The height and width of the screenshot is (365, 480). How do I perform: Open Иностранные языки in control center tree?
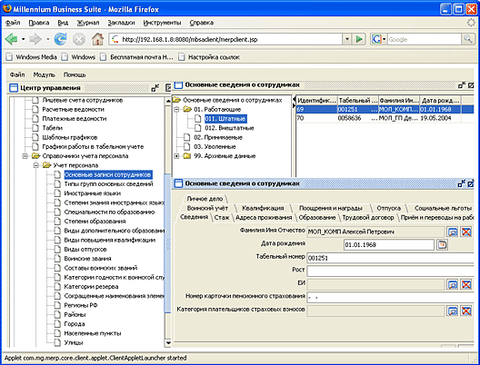92,193
